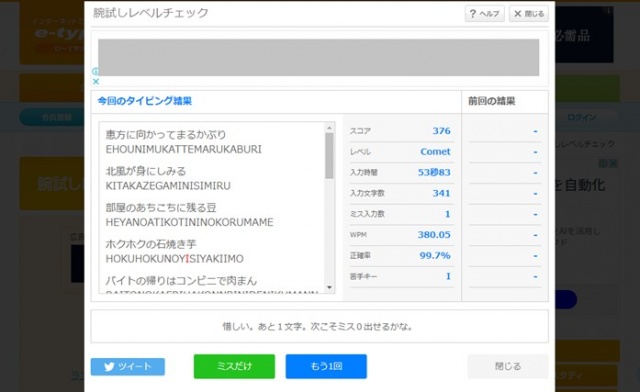640x392 pixels.
Task: Select the 前回の結果 column header
Action: pos(491,101)
